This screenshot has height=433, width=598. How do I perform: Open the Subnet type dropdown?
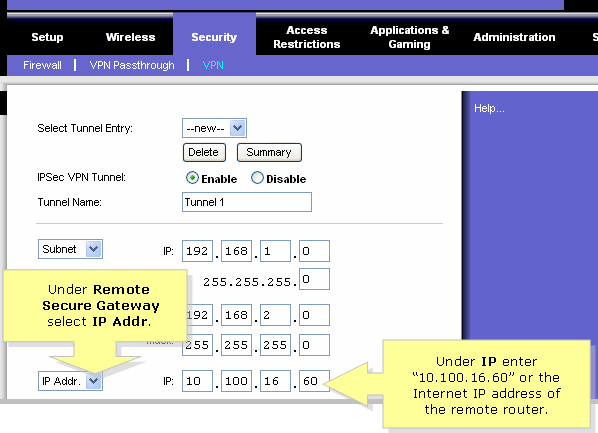click(70, 249)
